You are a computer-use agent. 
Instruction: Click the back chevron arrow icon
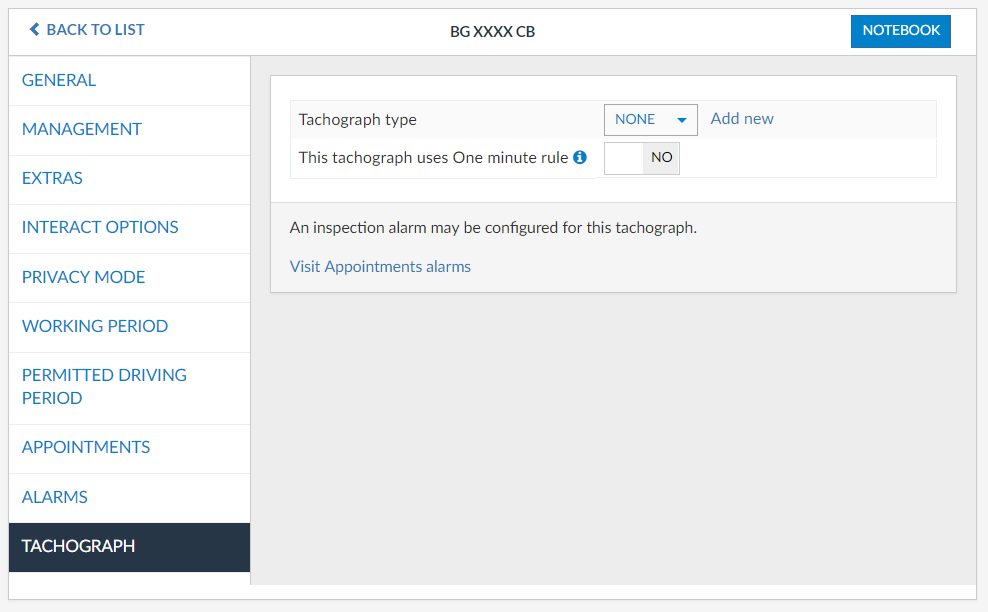click(x=34, y=30)
